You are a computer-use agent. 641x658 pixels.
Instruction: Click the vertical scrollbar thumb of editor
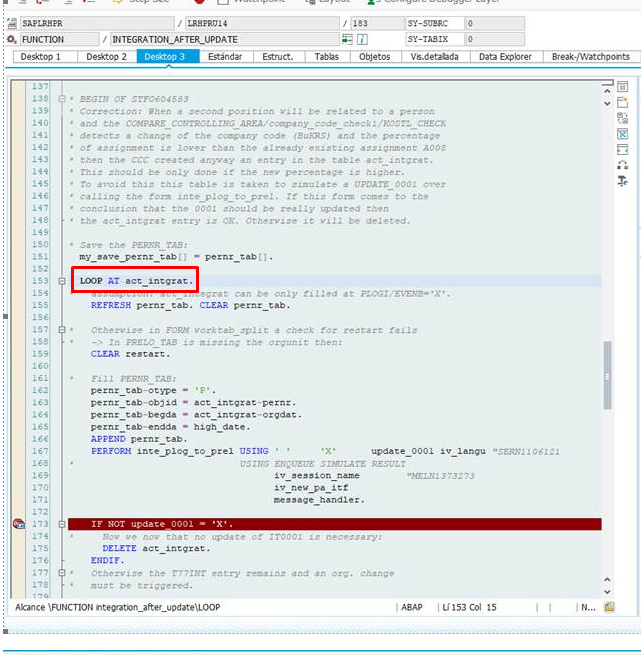coord(607,376)
